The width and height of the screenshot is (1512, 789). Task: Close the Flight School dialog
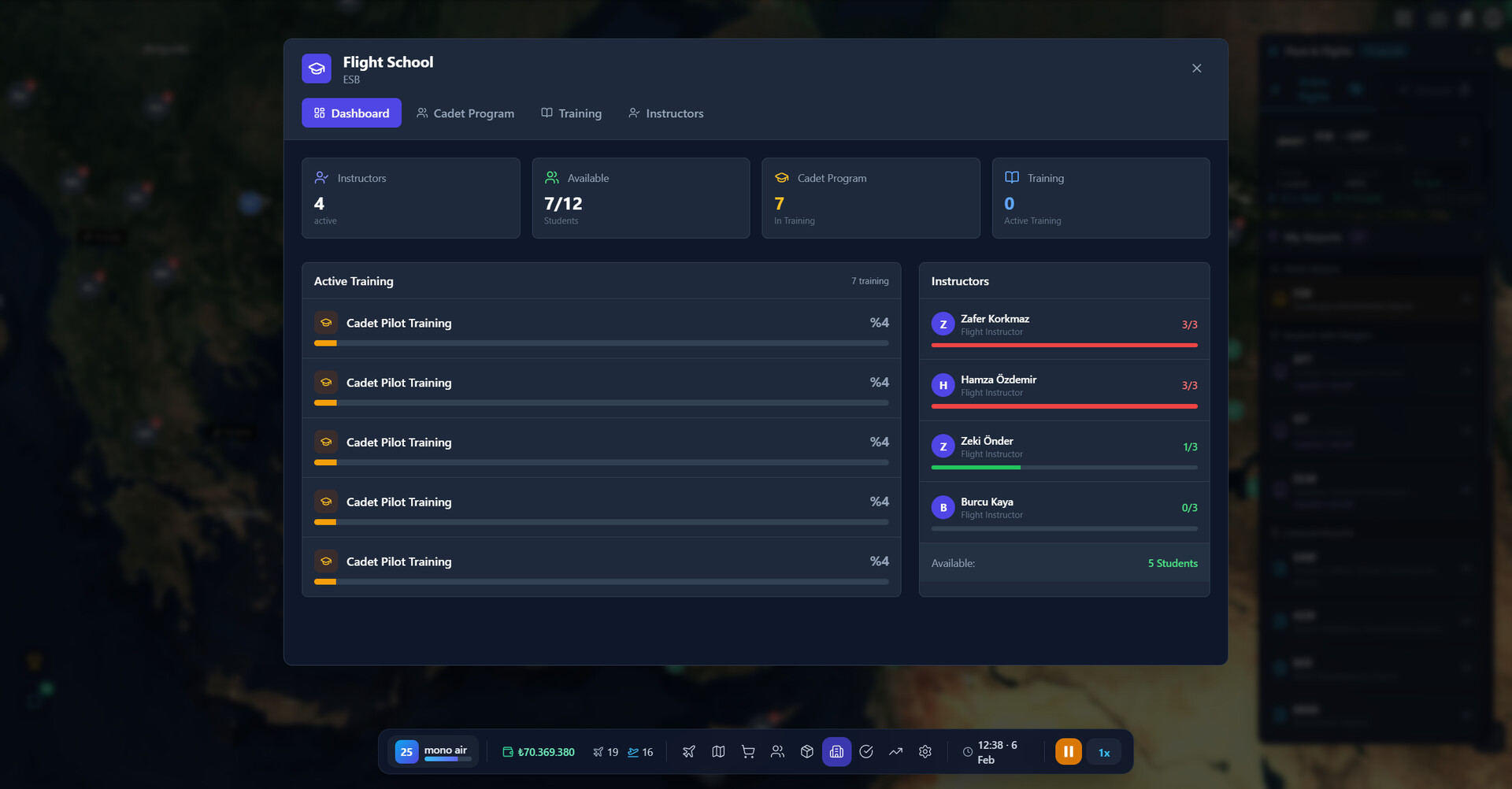point(1196,69)
